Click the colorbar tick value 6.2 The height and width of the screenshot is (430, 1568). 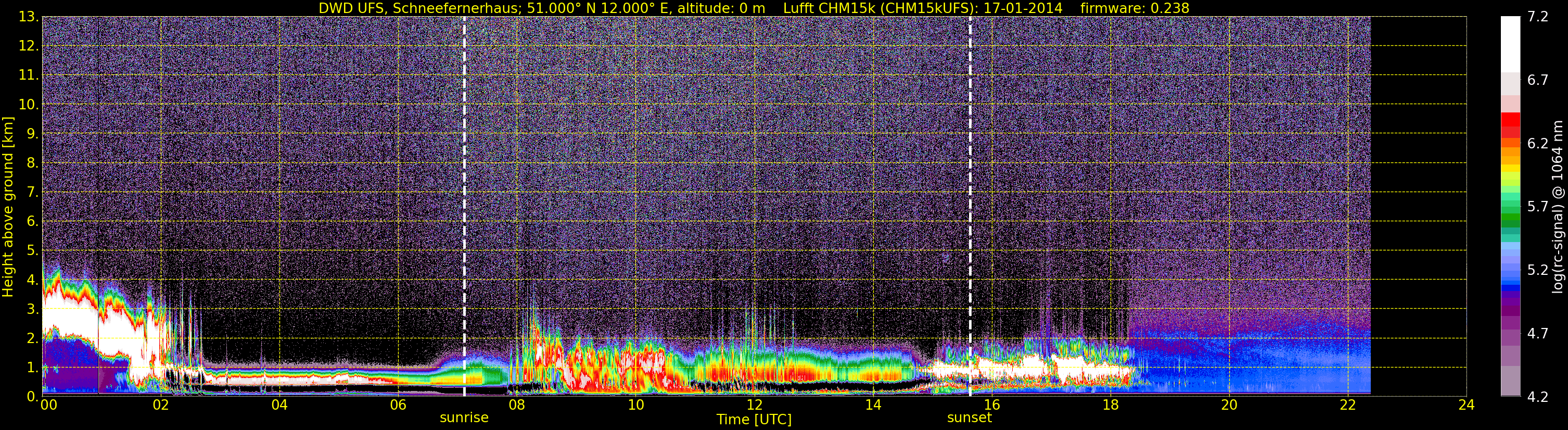pos(1538,144)
